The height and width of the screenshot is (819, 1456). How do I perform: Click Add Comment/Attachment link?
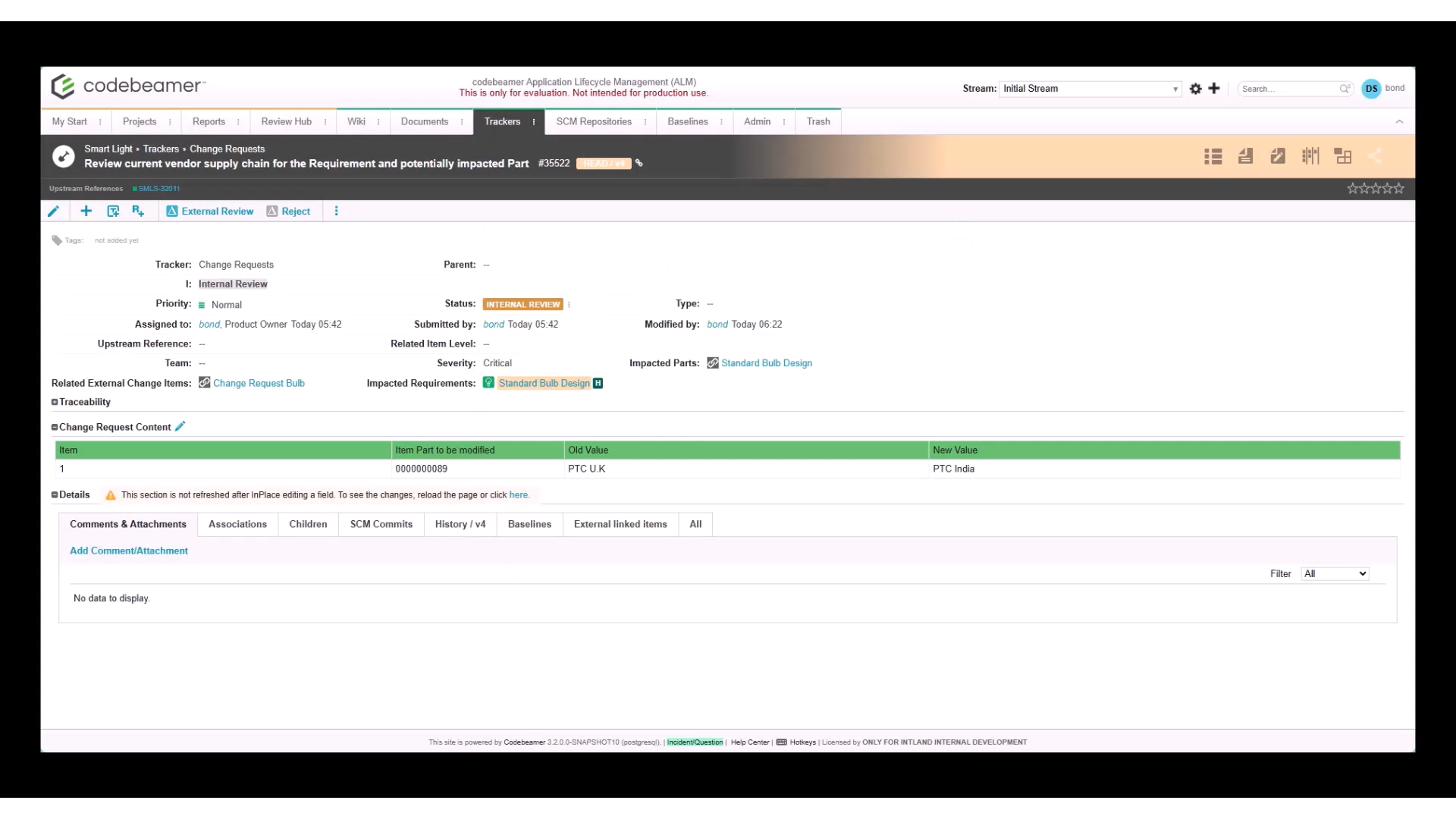(x=129, y=551)
